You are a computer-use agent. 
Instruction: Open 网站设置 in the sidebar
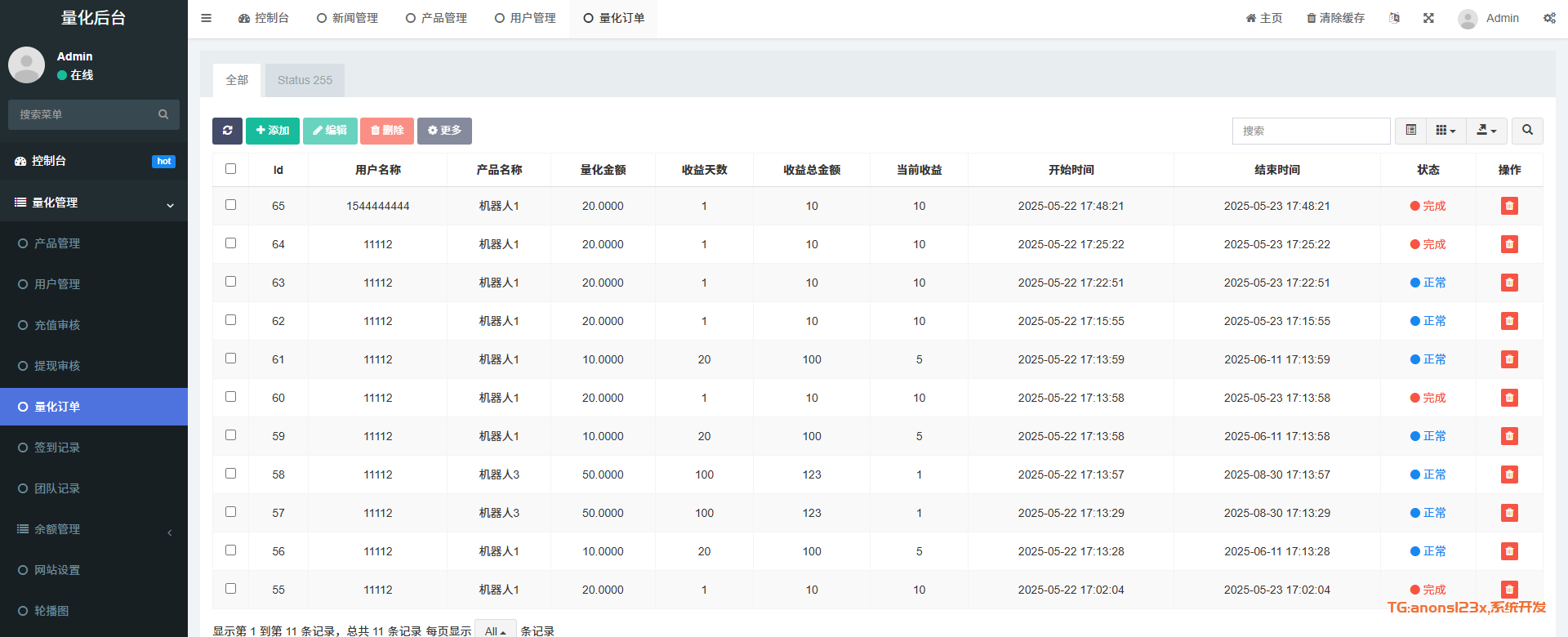click(x=94, y=570)
